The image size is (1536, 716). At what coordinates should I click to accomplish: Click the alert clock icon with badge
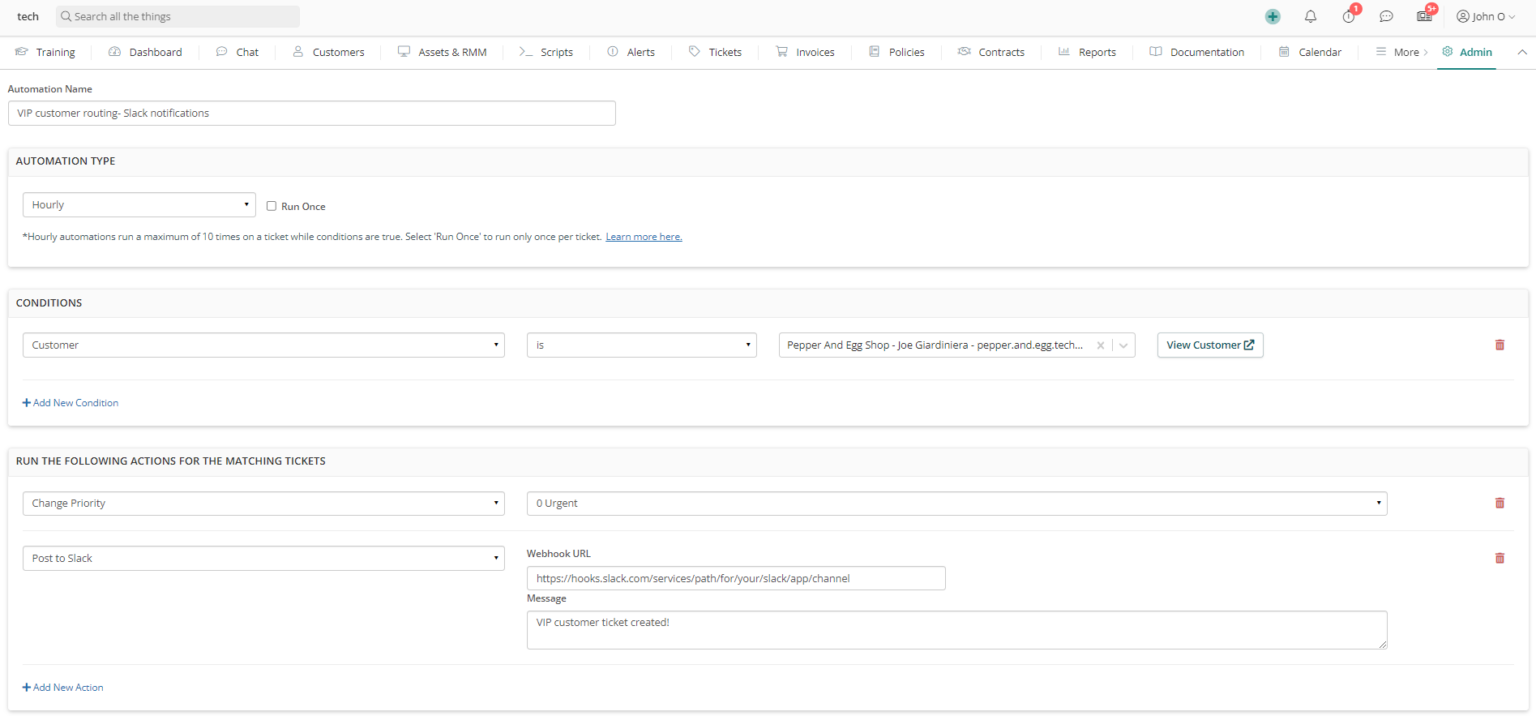click(x=1349, y=17)
